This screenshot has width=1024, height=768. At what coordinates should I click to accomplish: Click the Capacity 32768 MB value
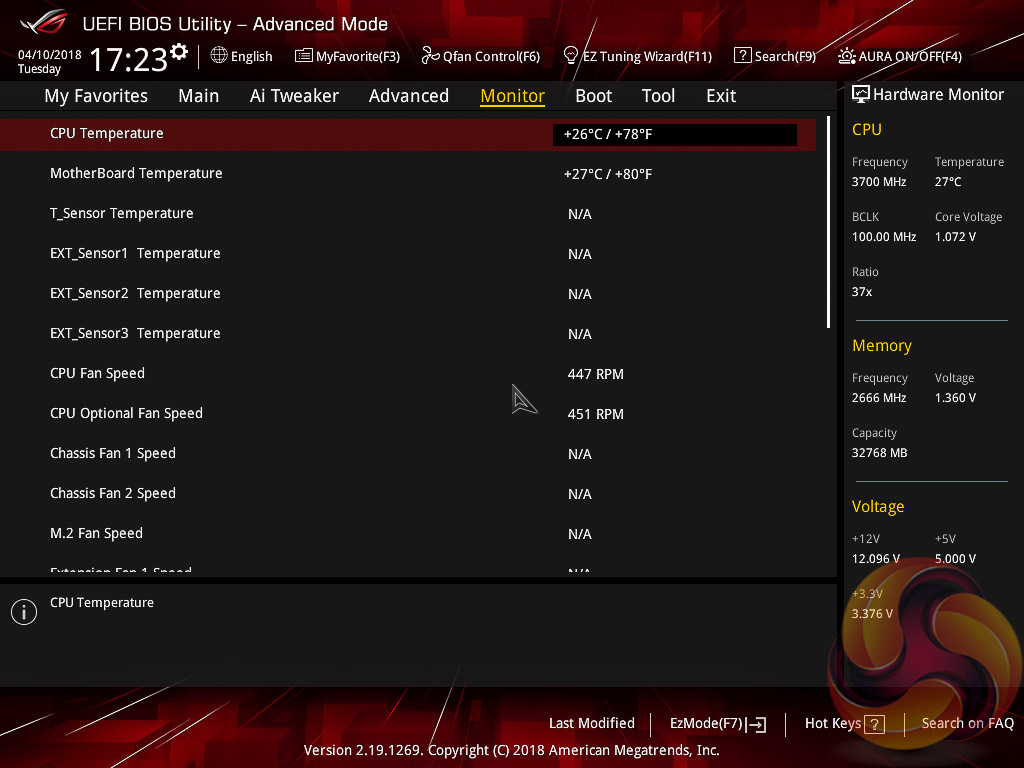tap(880, 453)
